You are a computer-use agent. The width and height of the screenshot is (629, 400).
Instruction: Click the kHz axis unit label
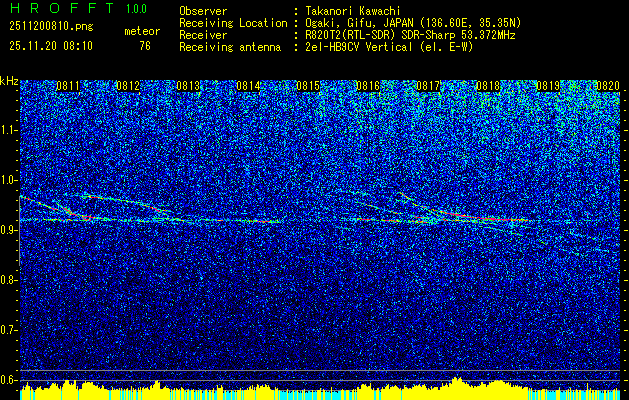pos(9,82)
